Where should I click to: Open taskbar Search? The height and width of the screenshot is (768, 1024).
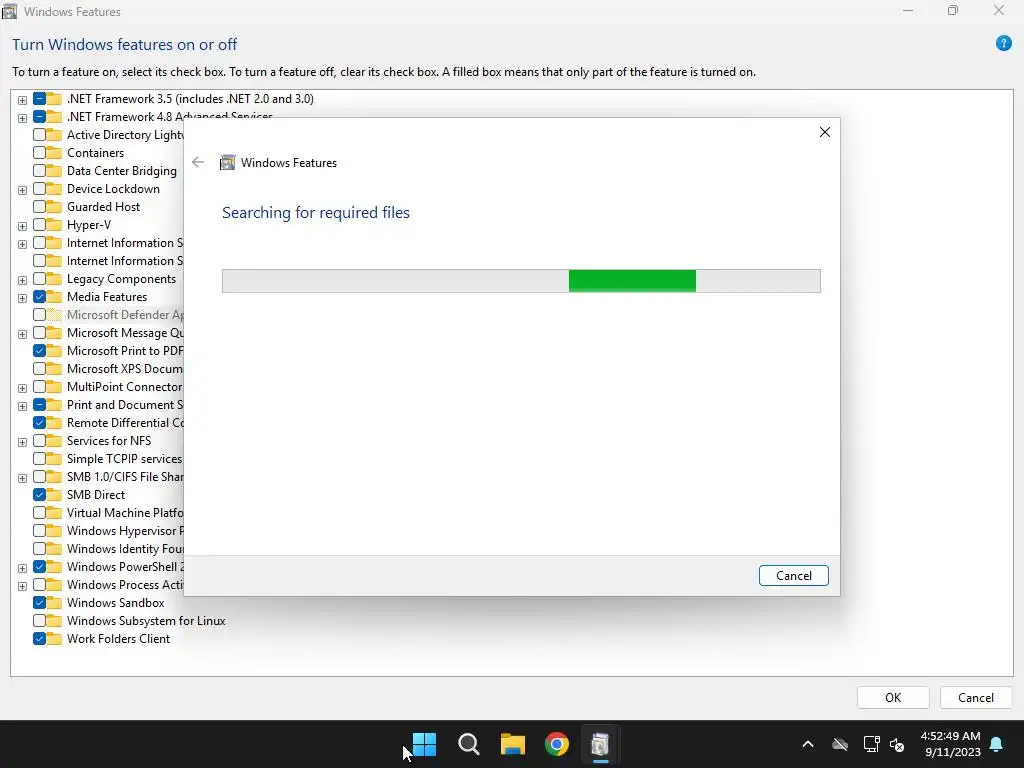468,744
